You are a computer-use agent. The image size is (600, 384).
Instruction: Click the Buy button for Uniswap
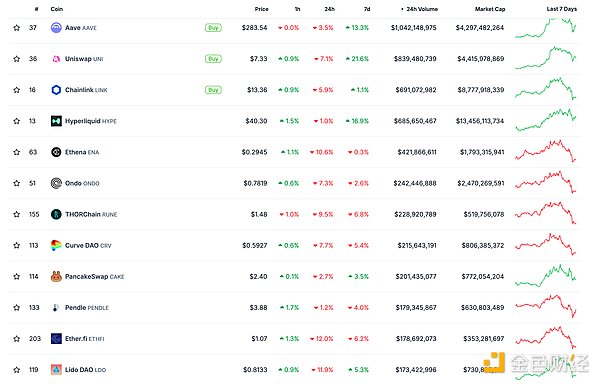pos(213,59)
